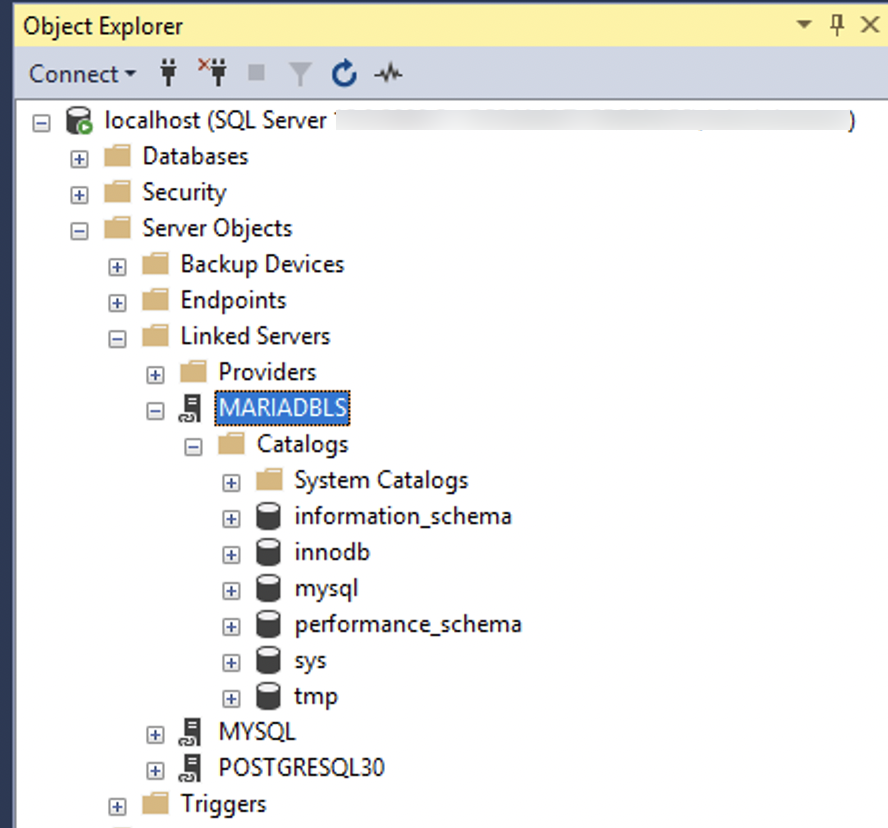Collapse the Server Objects node
Image resolution: width=888 pixels, height=828 pixels.
[x=80, y=230]
